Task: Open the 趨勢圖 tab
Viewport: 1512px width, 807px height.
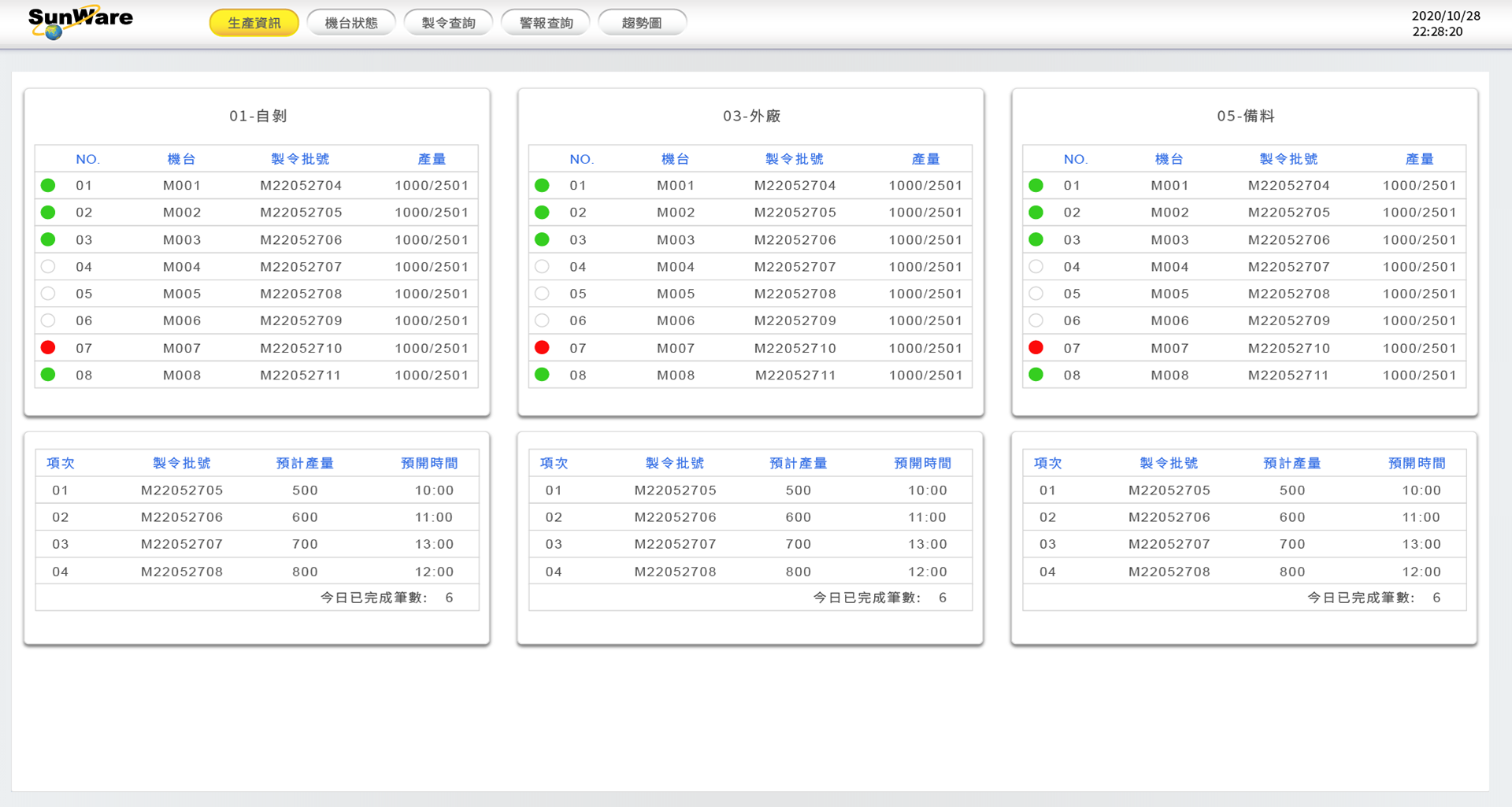Action: pyautogui.click(x=642, y=23)
